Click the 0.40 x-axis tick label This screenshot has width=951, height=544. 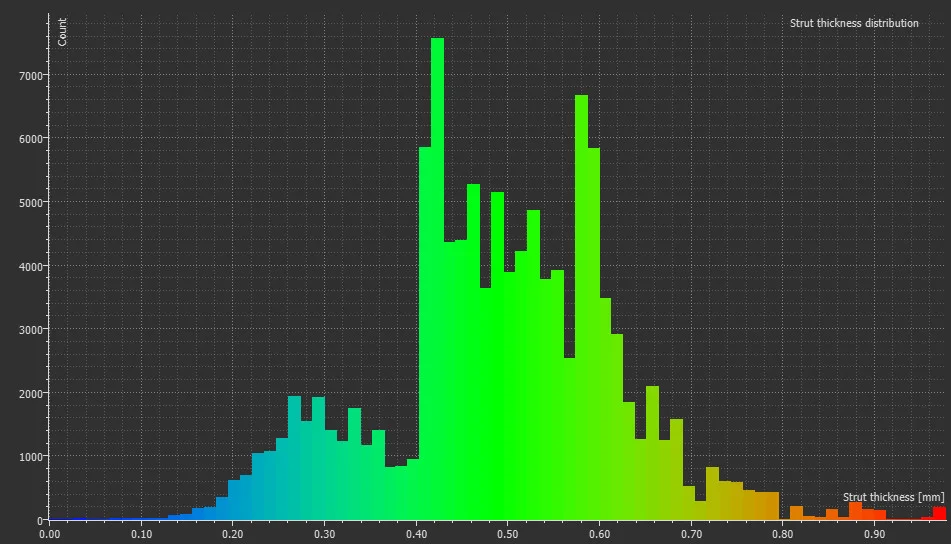[x=416, y=534]
